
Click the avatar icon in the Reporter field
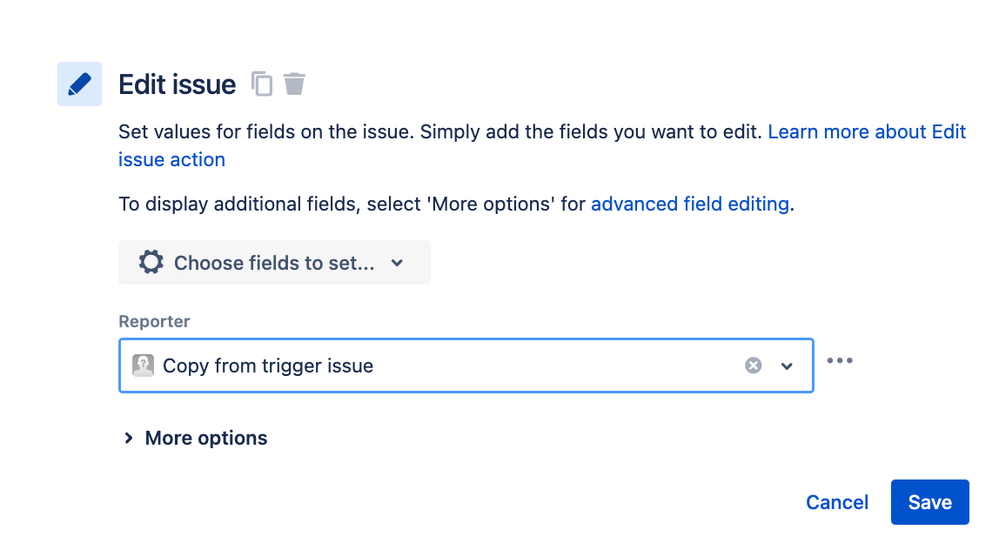coord(143,366)
